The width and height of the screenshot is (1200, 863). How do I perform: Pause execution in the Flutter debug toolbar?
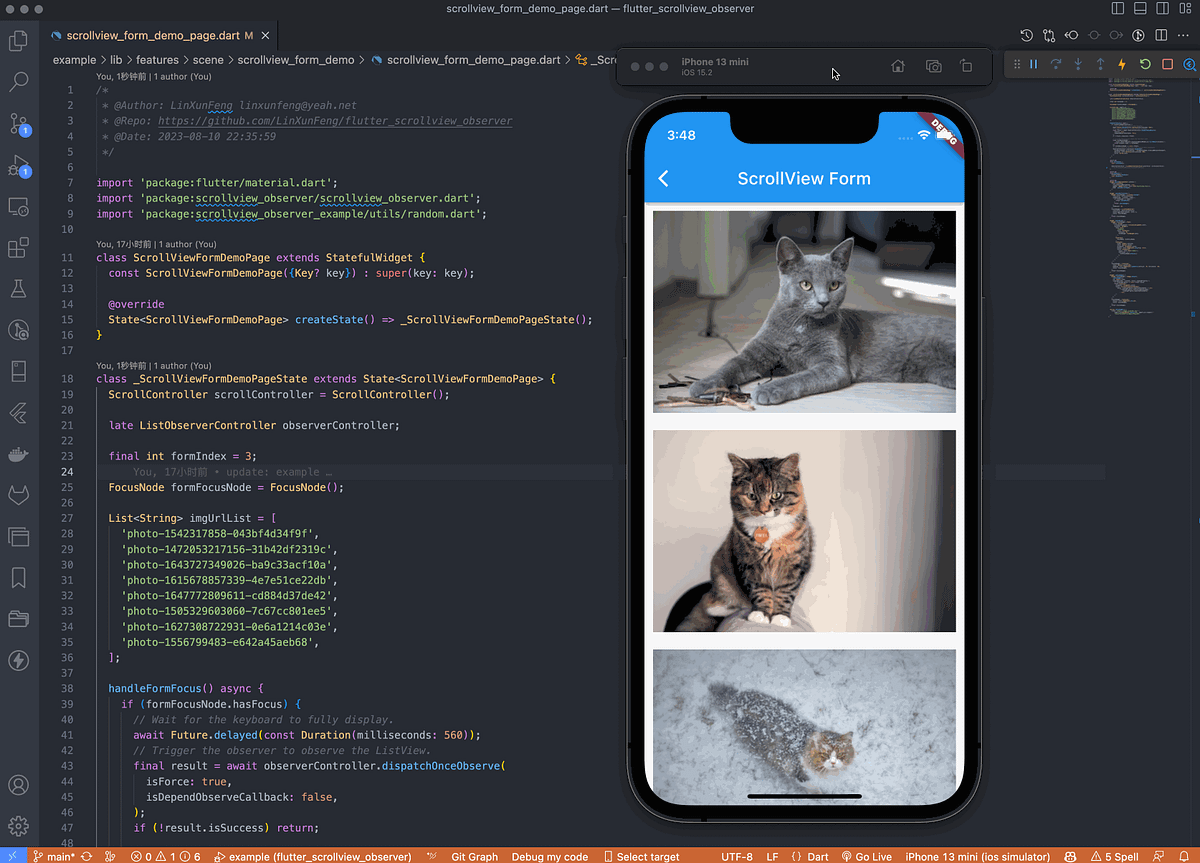click(1034, 64)
